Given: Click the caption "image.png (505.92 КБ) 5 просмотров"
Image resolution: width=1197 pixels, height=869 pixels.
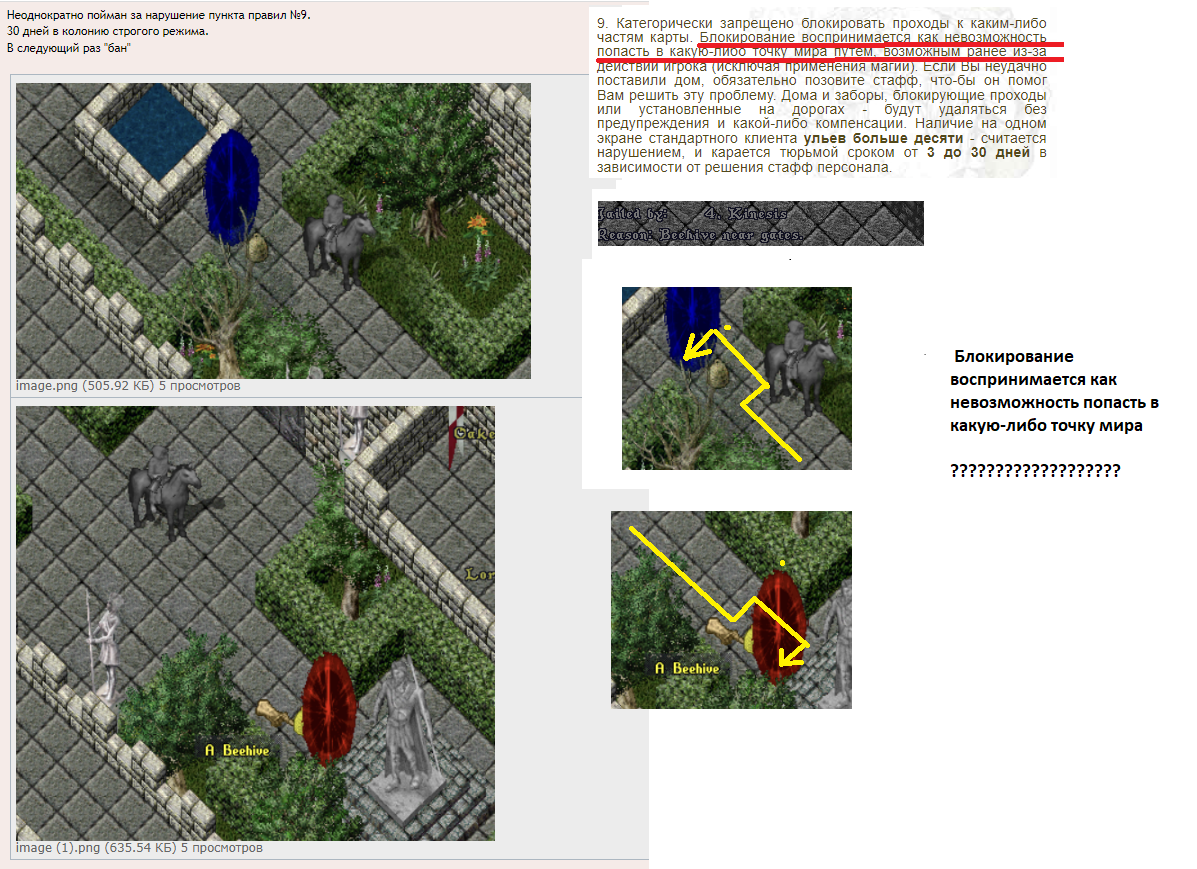Looking at the screenshot, I should (128, 386).
